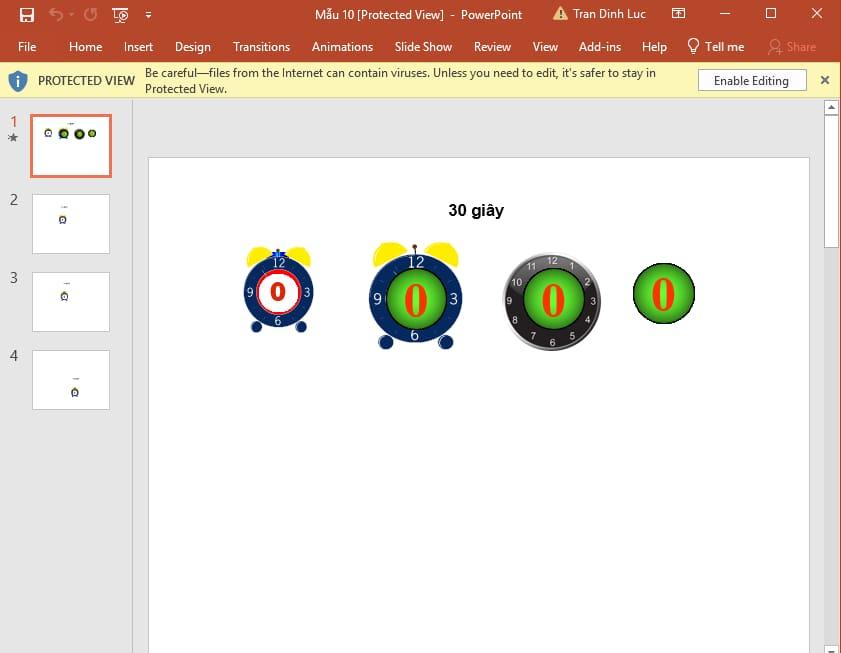Image resolution: width=841 pixels, height=653 pixels.
Task: Select slide 3 thumbnail
Action: point(70,301)
